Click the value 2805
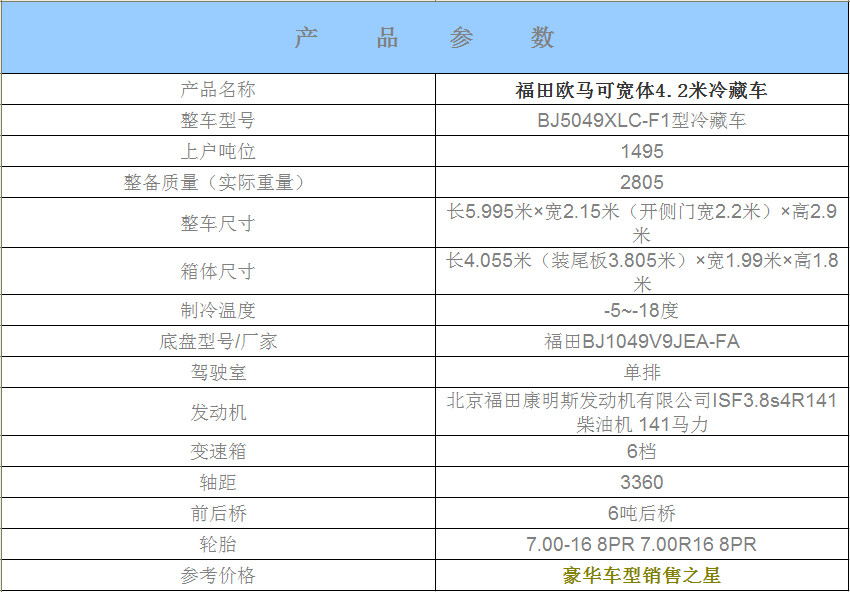Viewport: 850px width, 592px height. coord(641,182)
